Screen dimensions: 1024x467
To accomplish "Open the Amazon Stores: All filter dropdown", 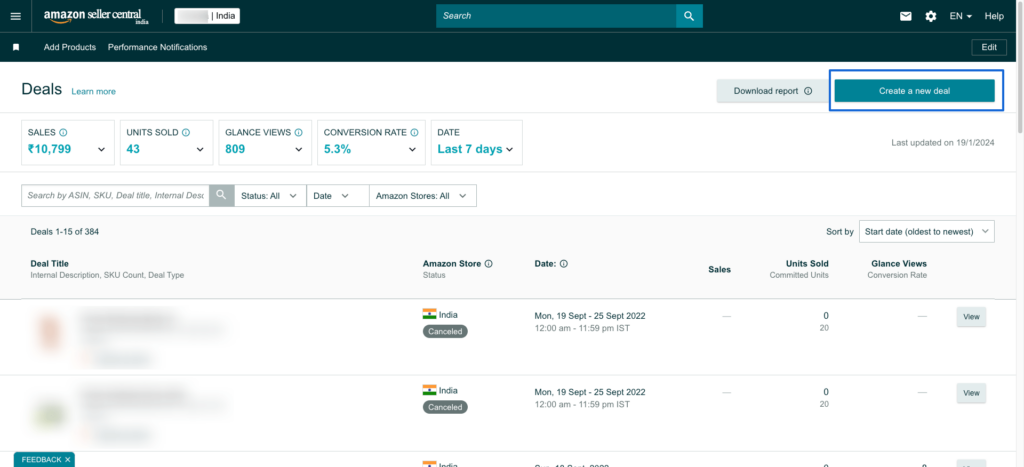I will pos(423,195).
